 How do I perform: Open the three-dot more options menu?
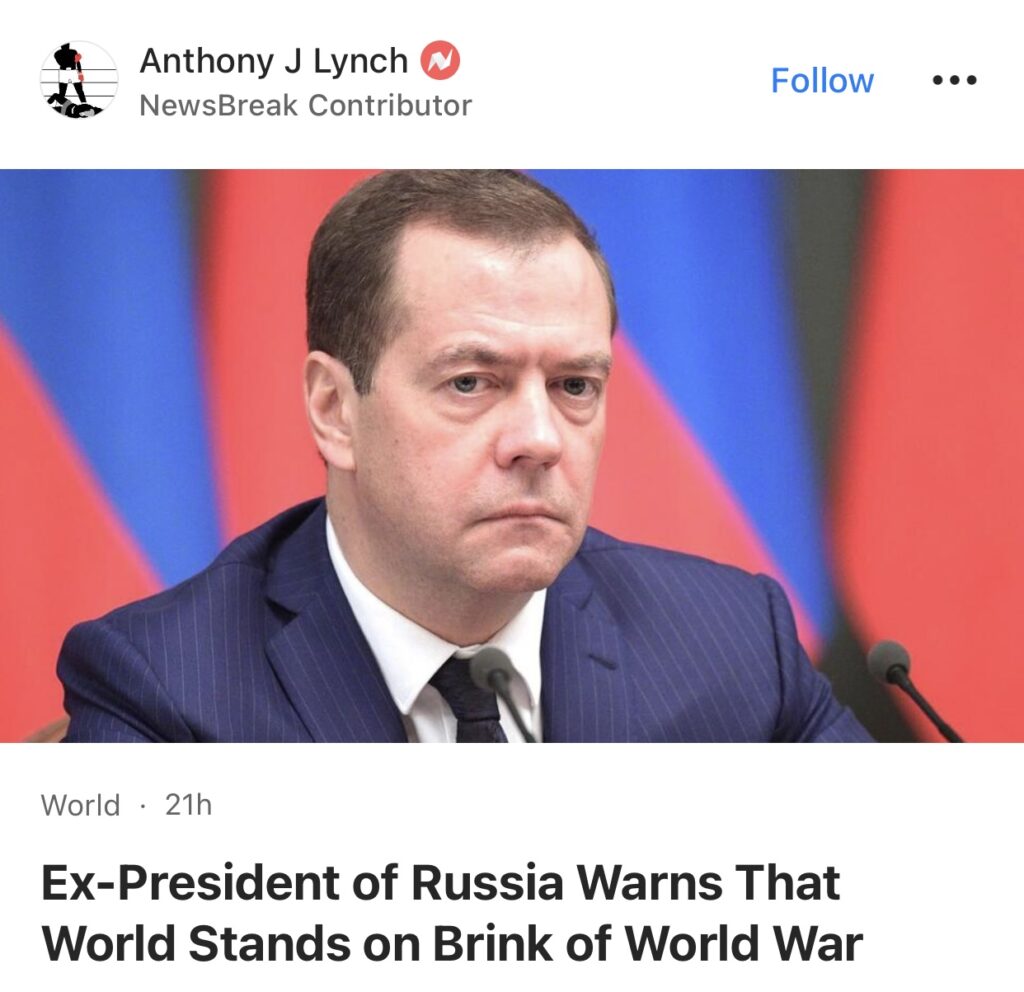click(954, 80)
